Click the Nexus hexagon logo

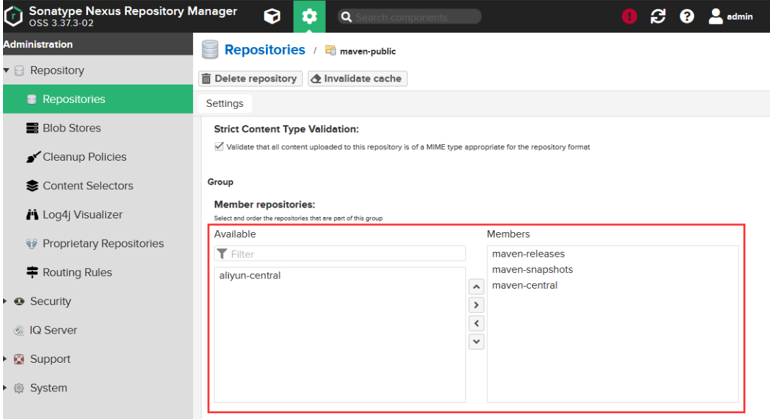click(x=13, y=16)
